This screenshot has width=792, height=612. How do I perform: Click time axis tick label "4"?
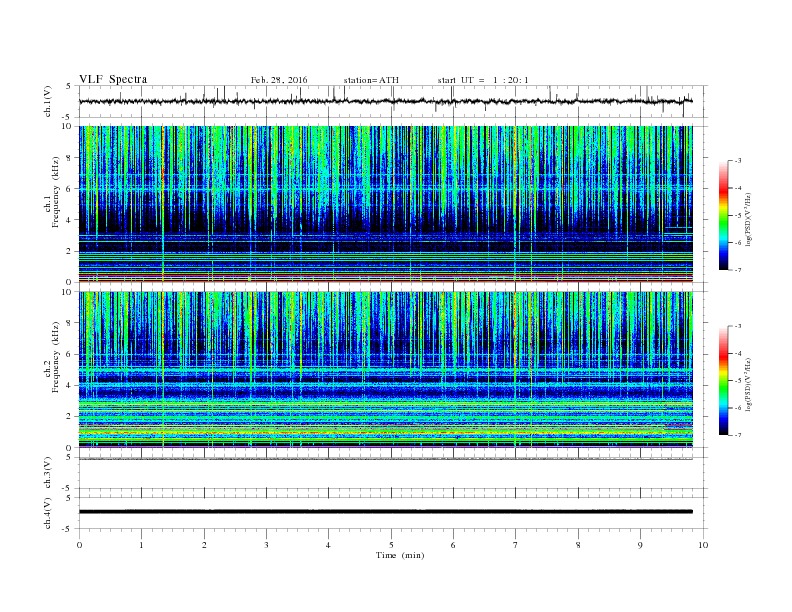coord(328,545)
